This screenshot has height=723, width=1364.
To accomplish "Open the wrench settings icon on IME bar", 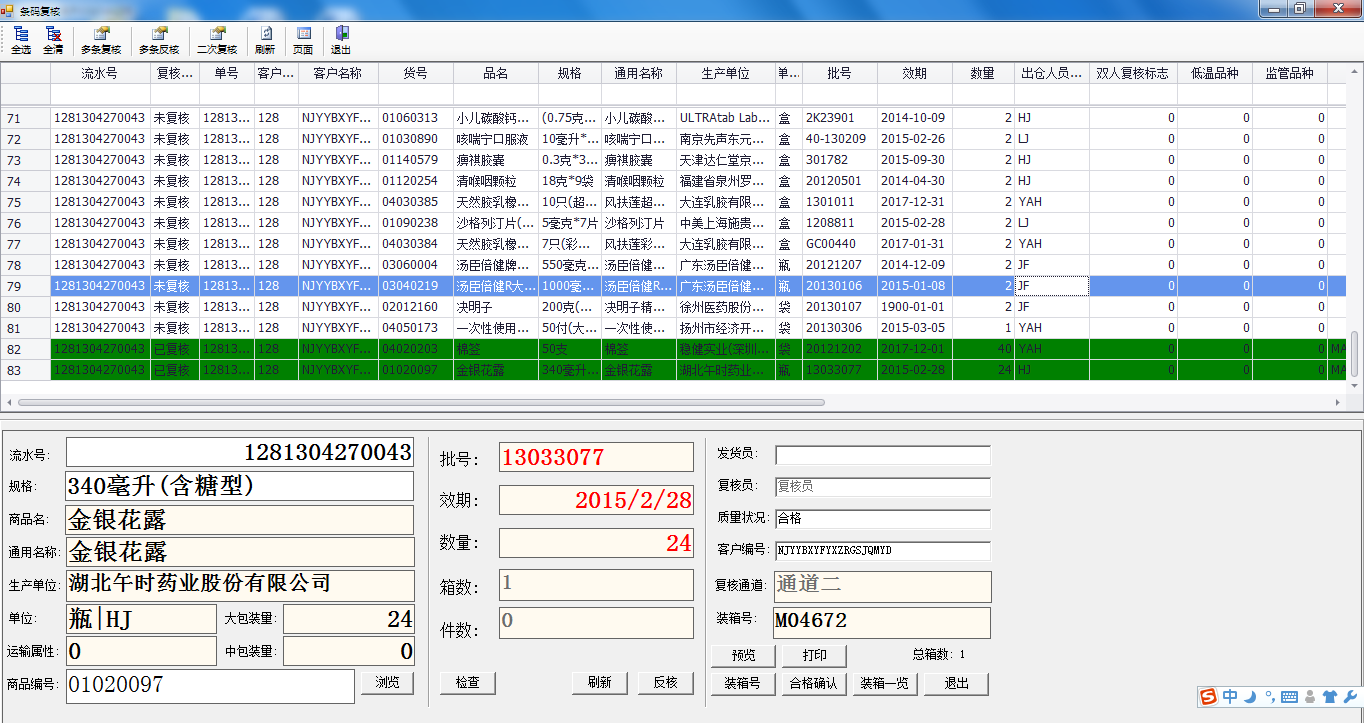I will click(x=1349, y=696).
